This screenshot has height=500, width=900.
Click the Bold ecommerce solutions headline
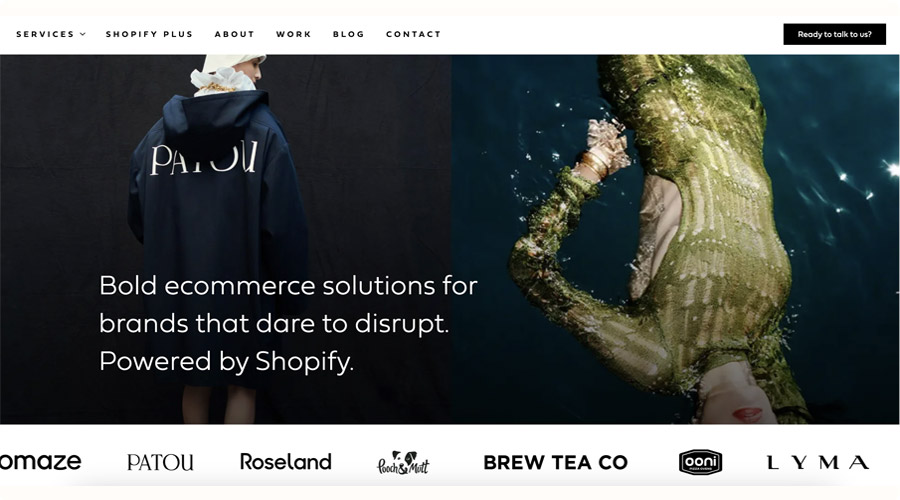pos(288,324)
